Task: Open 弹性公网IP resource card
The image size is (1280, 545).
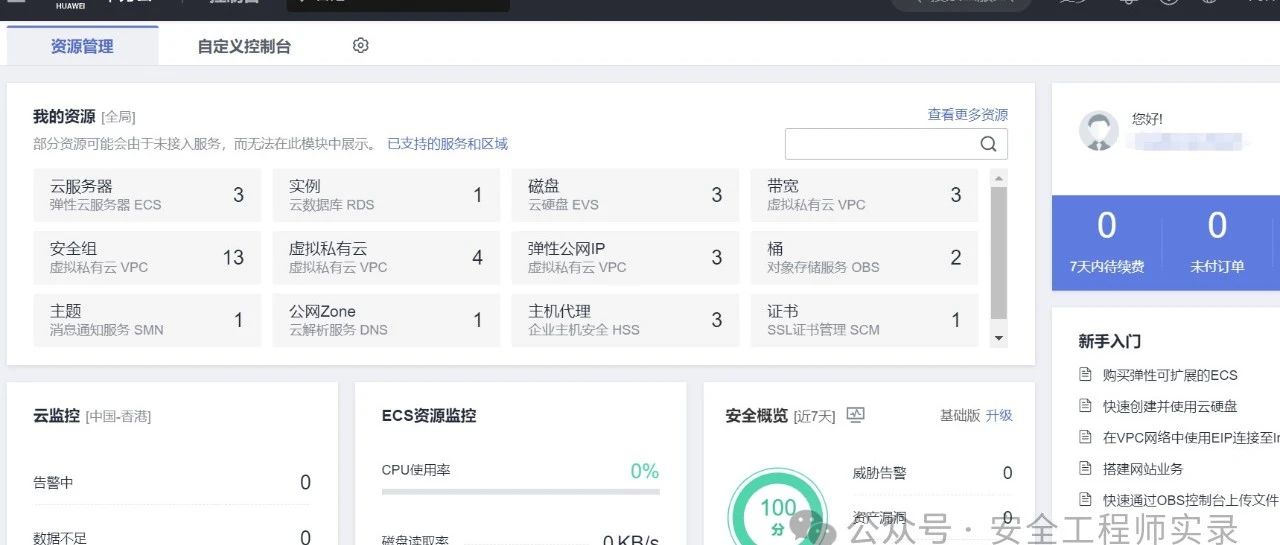Action: click(x=625, y=258)
